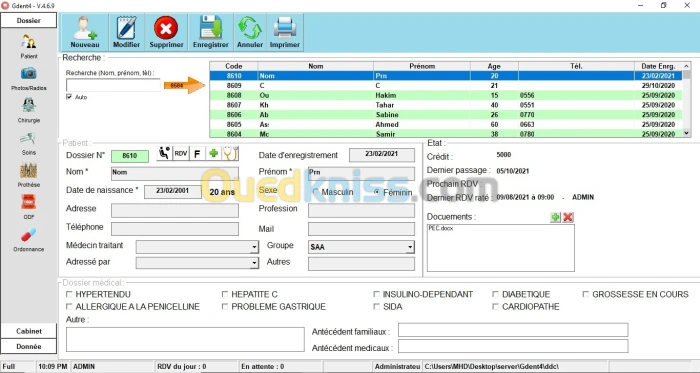Click the stethoscope icon
700x373 pixels.
pyautogui.click(x=230, y=153)
